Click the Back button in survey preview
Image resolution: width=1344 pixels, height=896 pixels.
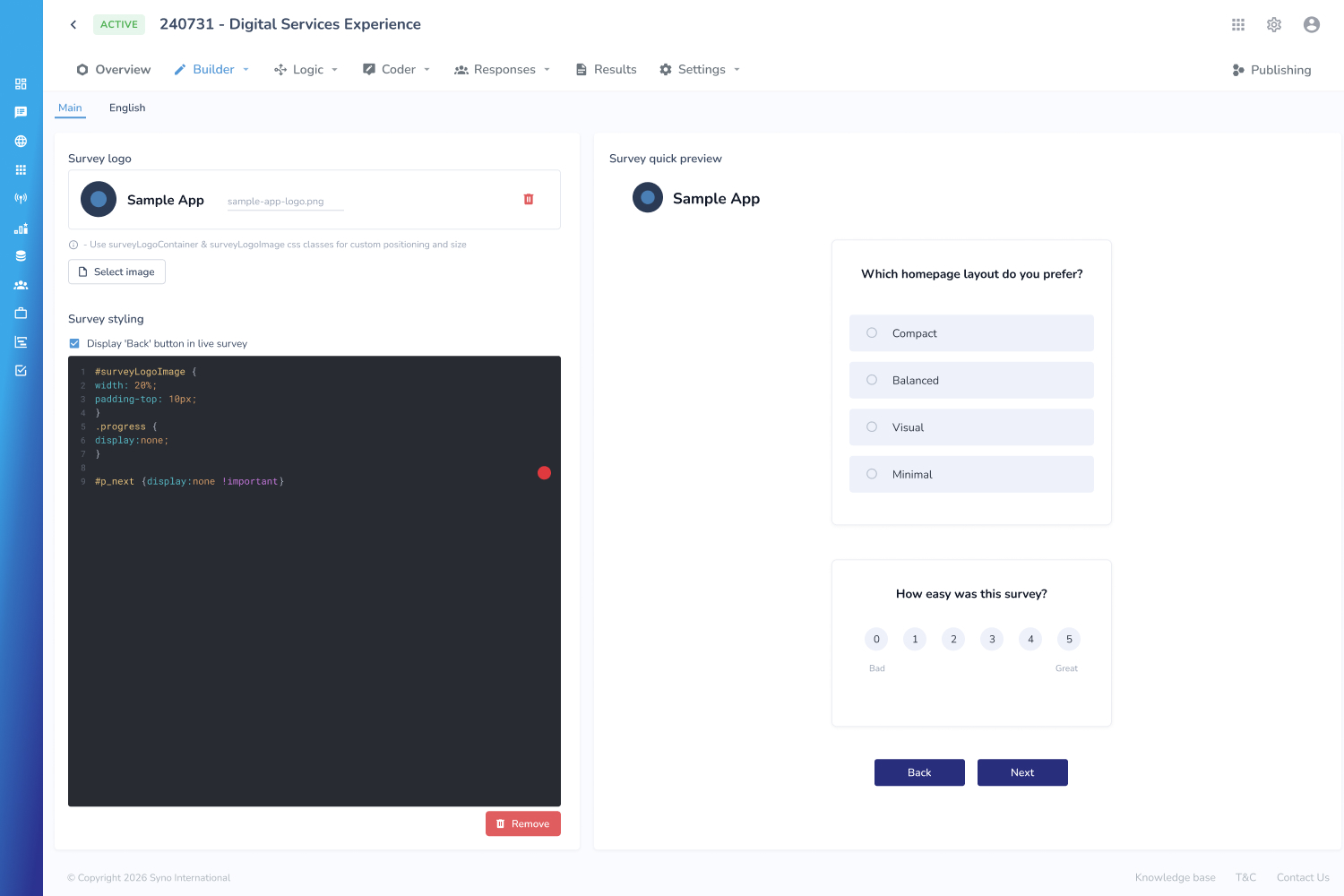[919, 772]
